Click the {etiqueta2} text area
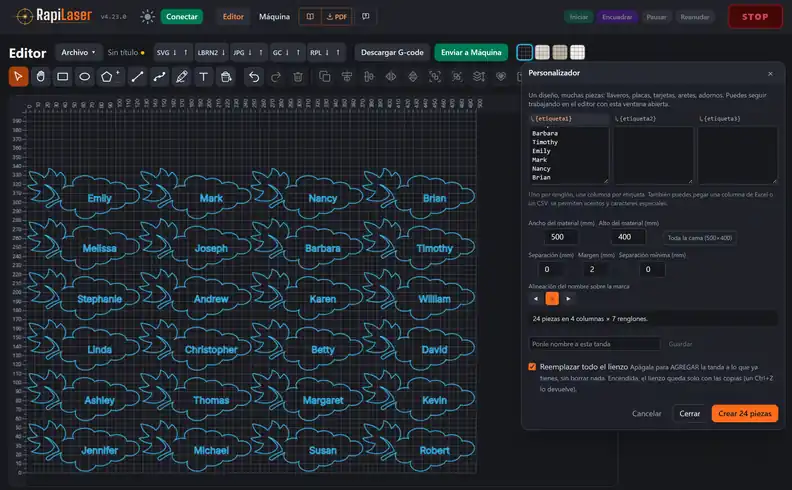Viewport: 792px width, 490px height. 654,155
